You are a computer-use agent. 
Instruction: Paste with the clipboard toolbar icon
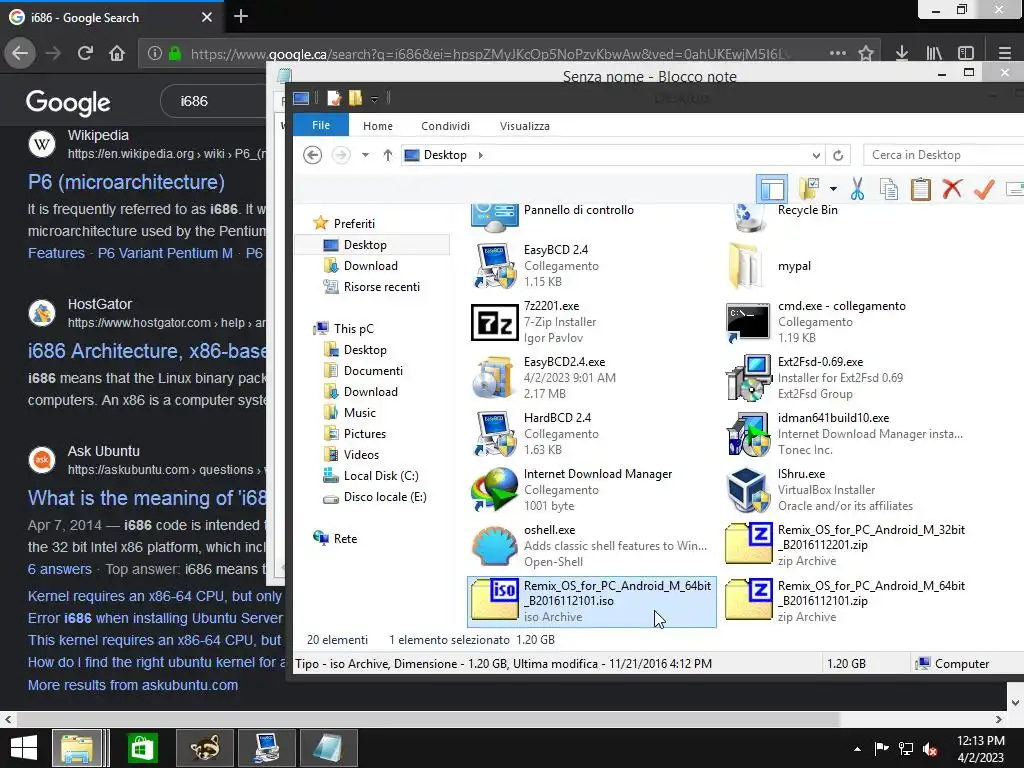pyautogui.click(x=921, y=189)
